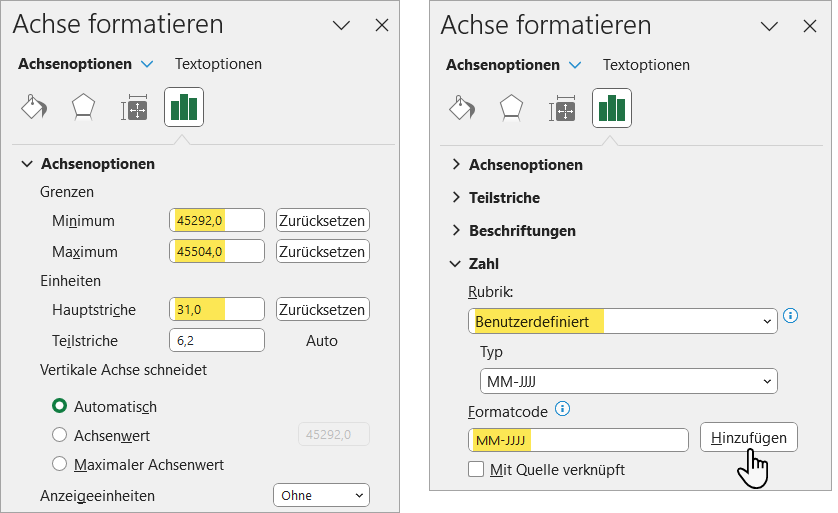Select Effects pentagon icon in left panel
Viewport: 838px width, 513px height.
84,108
